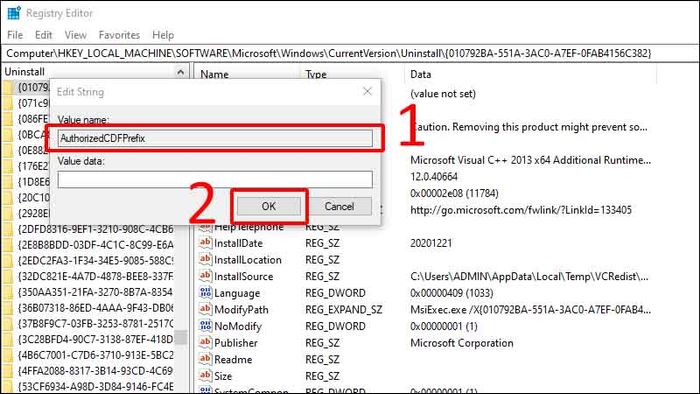Click the (value not set) data cell
Image resolution: width=700 pixels, height=394 pixels.
click(443, 94)
